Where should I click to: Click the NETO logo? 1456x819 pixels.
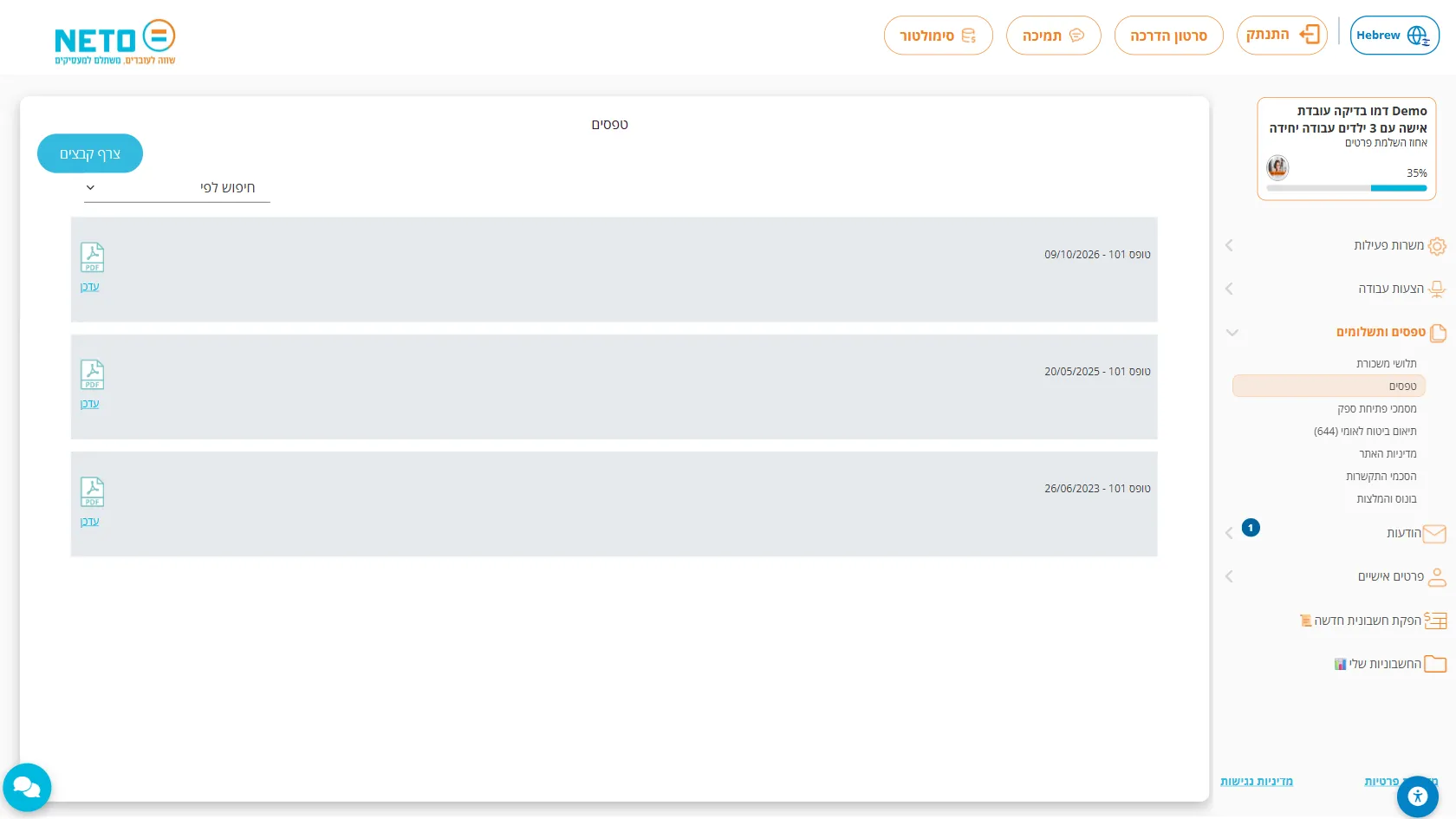click(x=115, y=42)
